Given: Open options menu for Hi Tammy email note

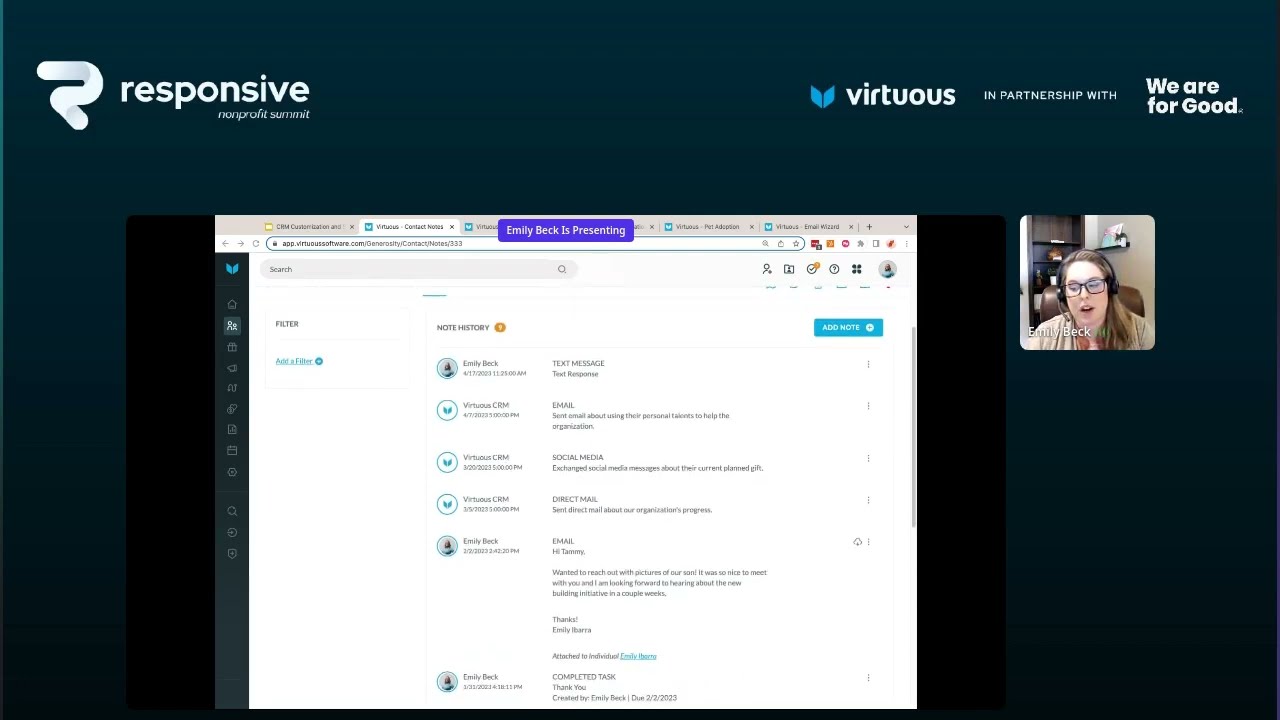Looking at the screenshot, I should click(868, 542).
